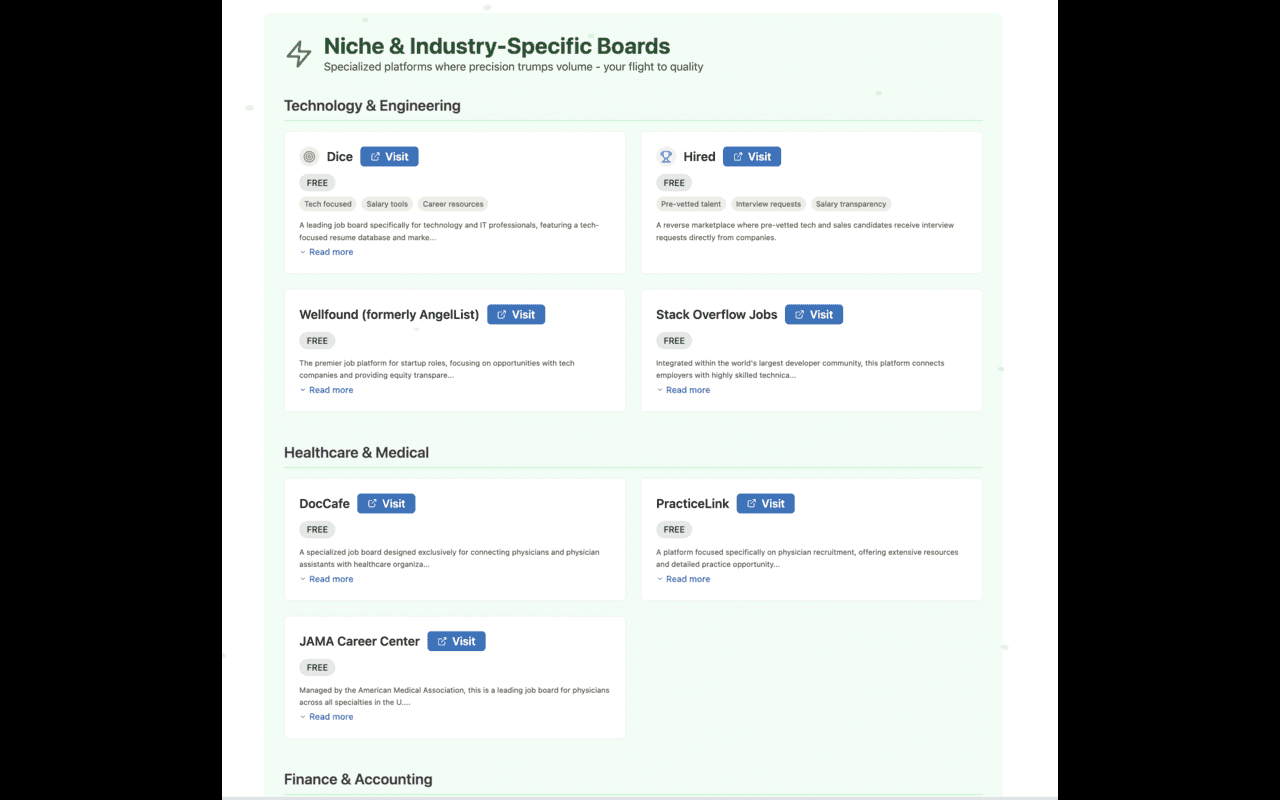Image resolution: width=1280 pixels, height=800 pixels.
Task: Click the FREE badge on DocCafe card
Action: point(317,530)
